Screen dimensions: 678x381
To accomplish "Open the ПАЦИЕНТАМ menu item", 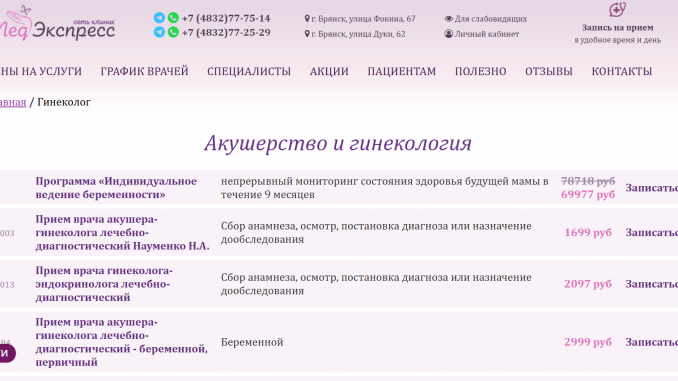I will coord(402,71).
